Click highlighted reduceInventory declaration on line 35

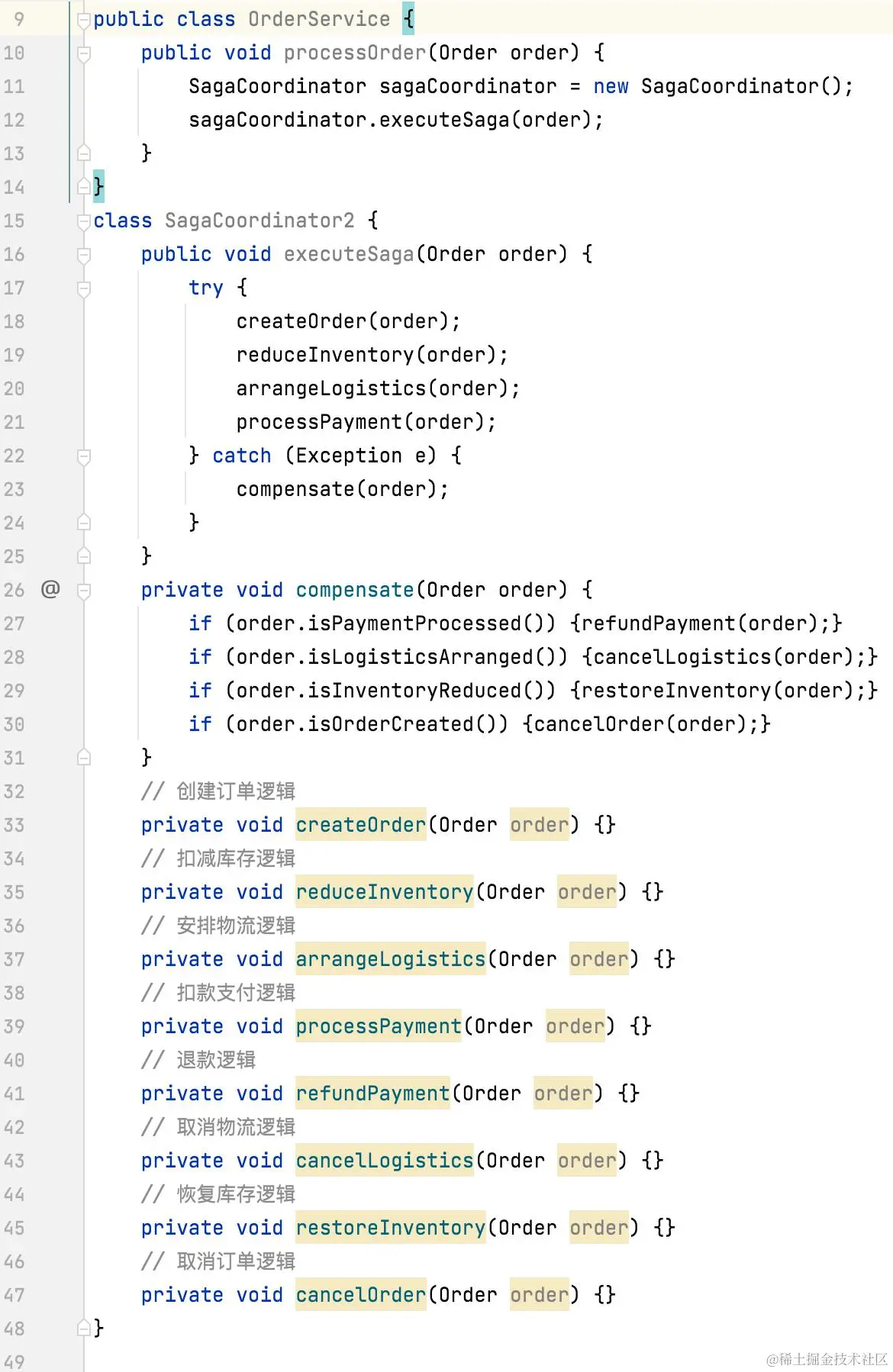click(x=384, y=892)
